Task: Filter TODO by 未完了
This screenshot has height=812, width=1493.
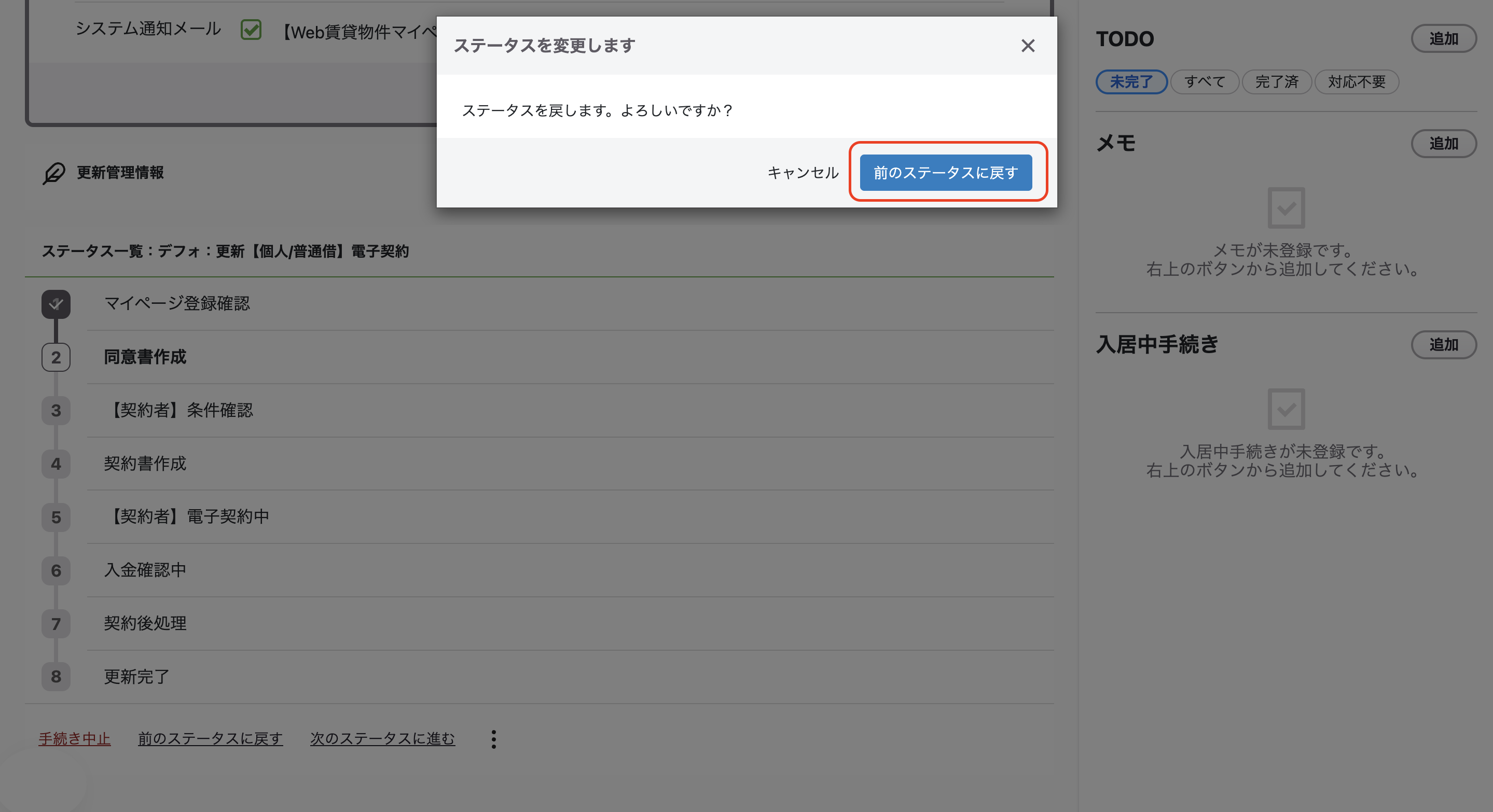Action: point(1131,82)
